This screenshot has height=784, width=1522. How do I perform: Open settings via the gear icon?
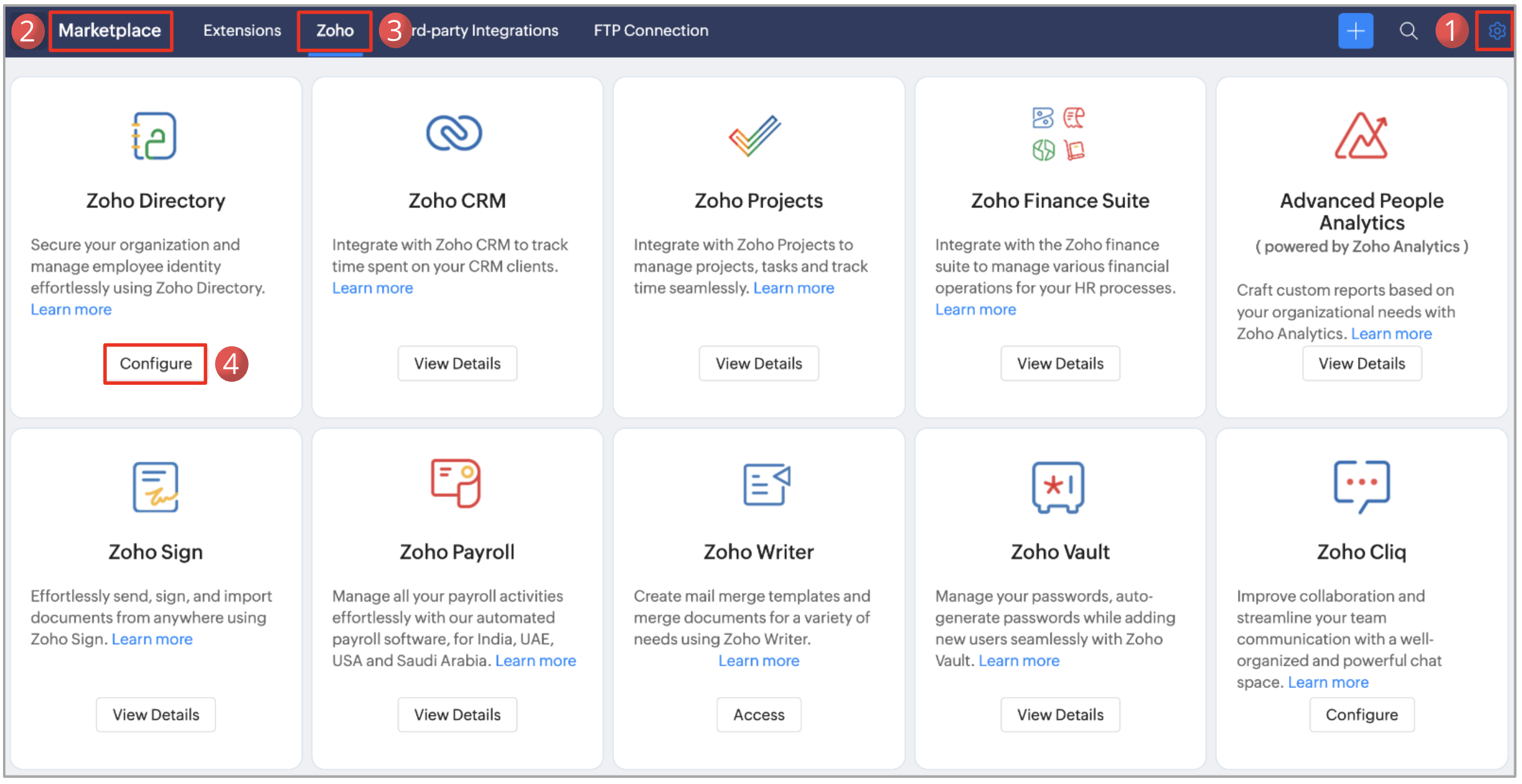1496,31
